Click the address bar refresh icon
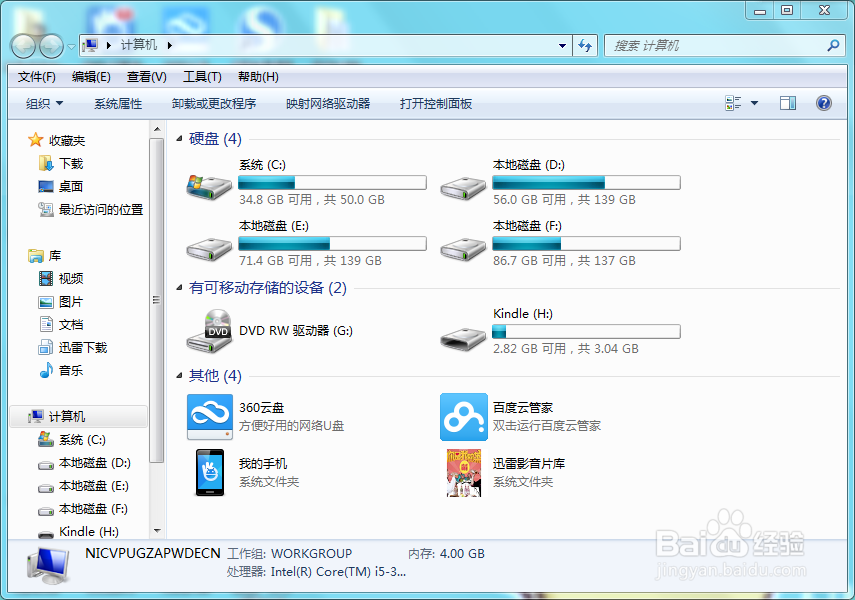The image size is (855, 600). [585, 45]
